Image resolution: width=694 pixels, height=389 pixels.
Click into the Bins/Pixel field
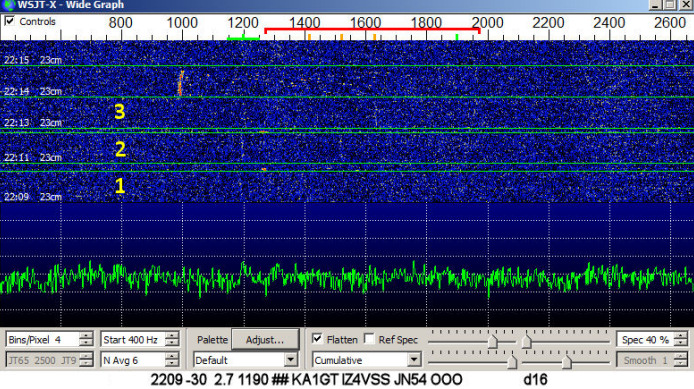coord(43,339)
